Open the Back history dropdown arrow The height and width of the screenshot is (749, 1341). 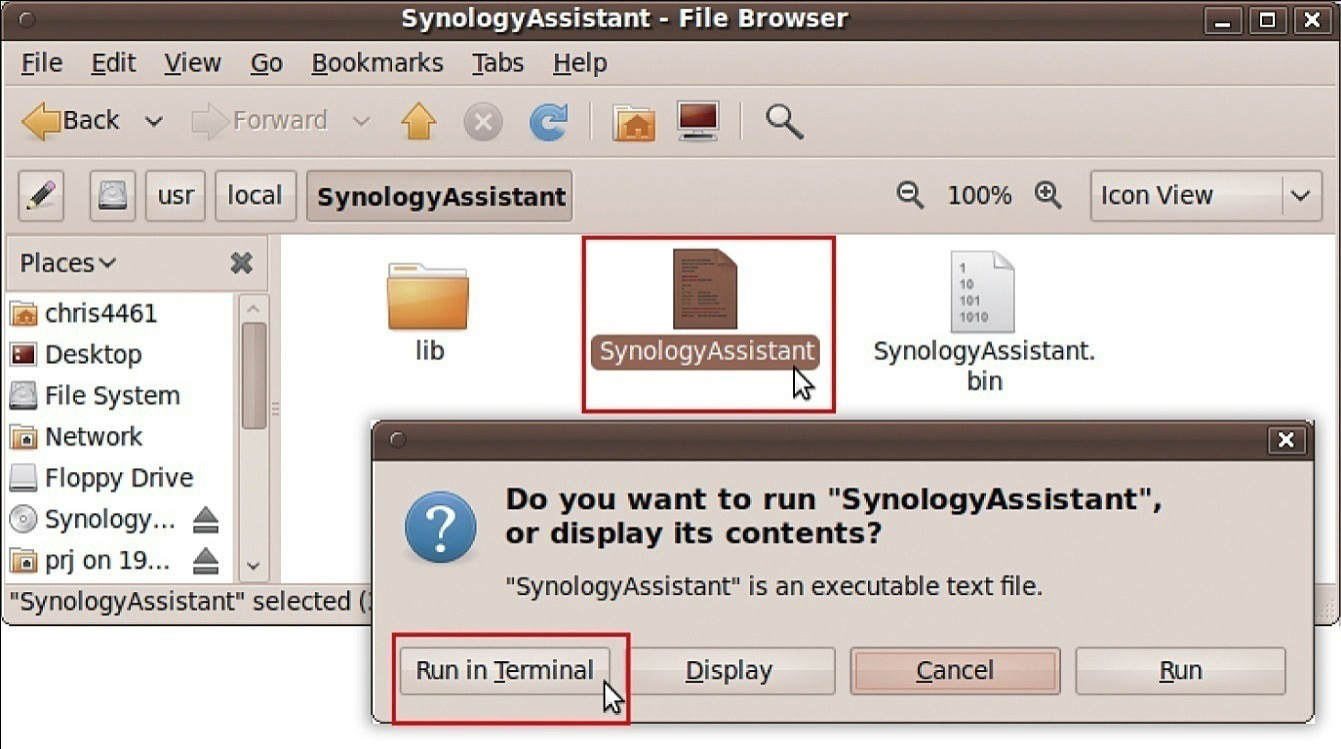point(154,122)
